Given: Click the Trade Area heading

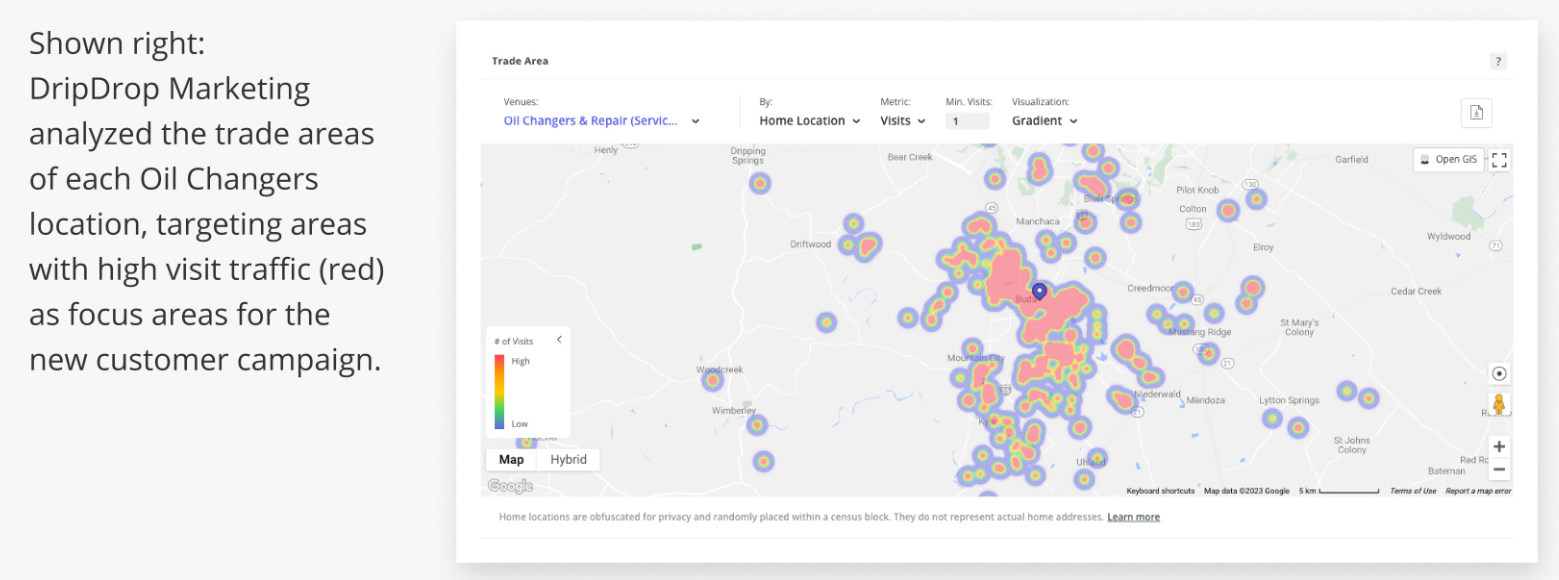Looking at the screenshot, I should pyautogui.click(x=520, y=61).
